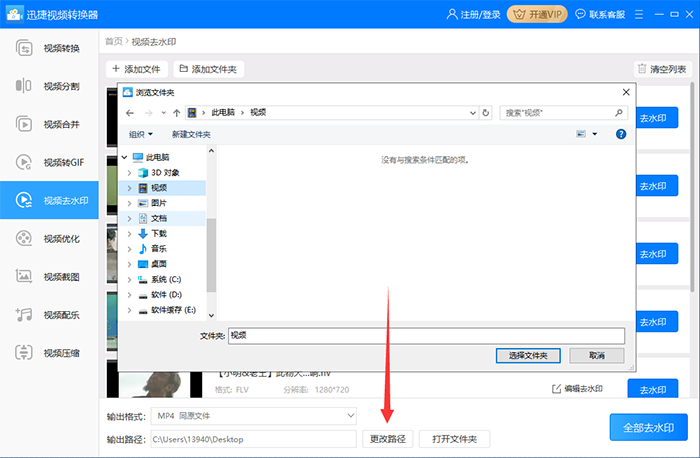Open 视频配乐 in the left sidebar
700x458 pixels.
[49, 315]
